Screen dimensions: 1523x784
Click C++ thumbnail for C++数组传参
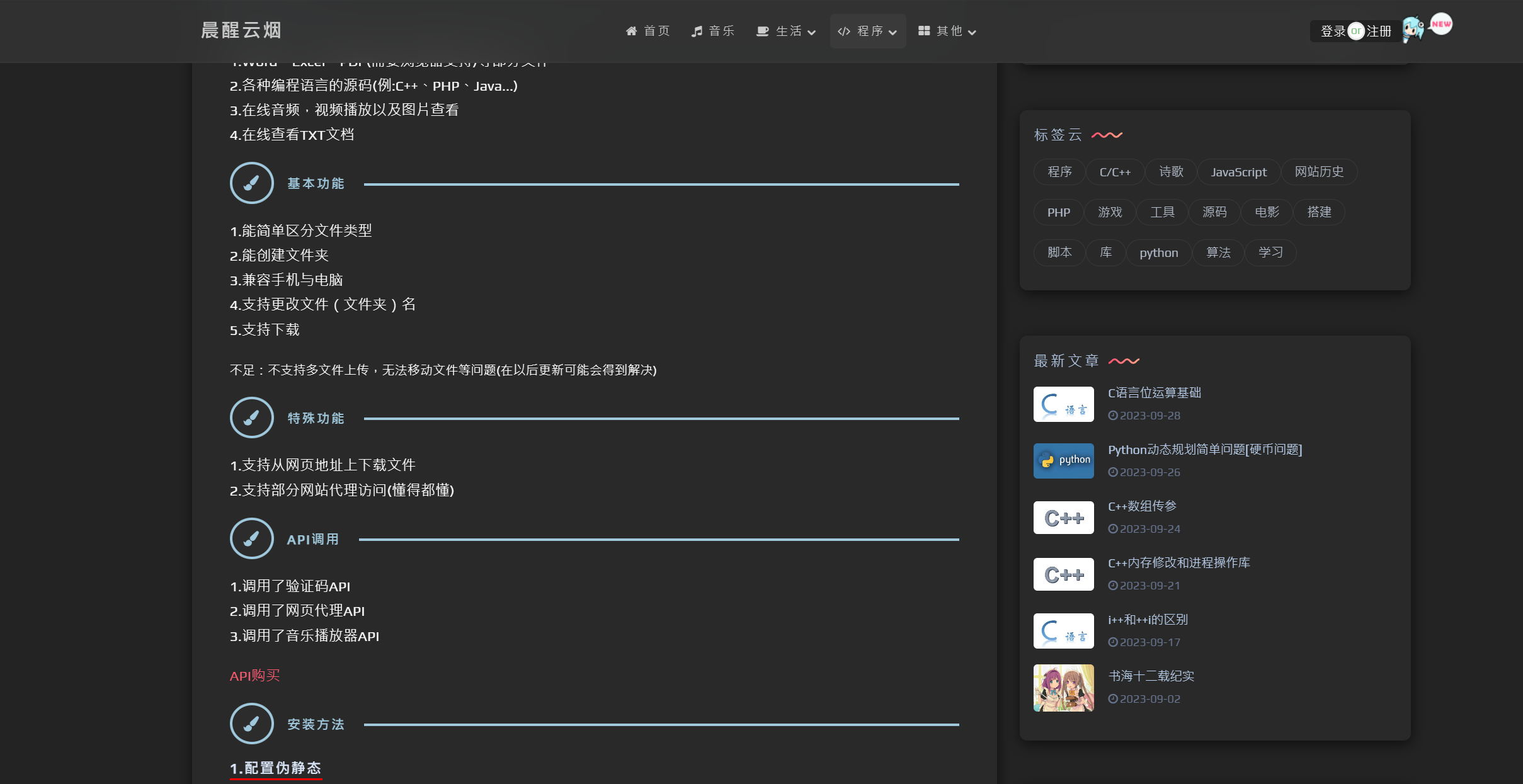click(1064, 518)
